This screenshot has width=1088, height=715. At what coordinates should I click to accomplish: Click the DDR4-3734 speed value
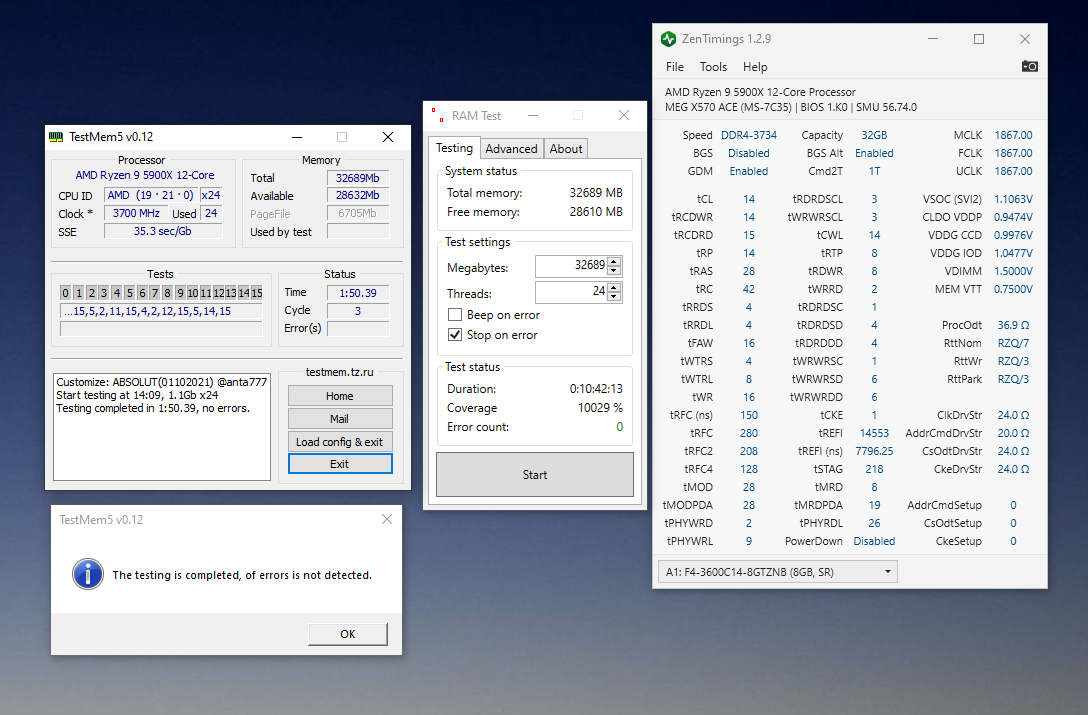[749, 135]
